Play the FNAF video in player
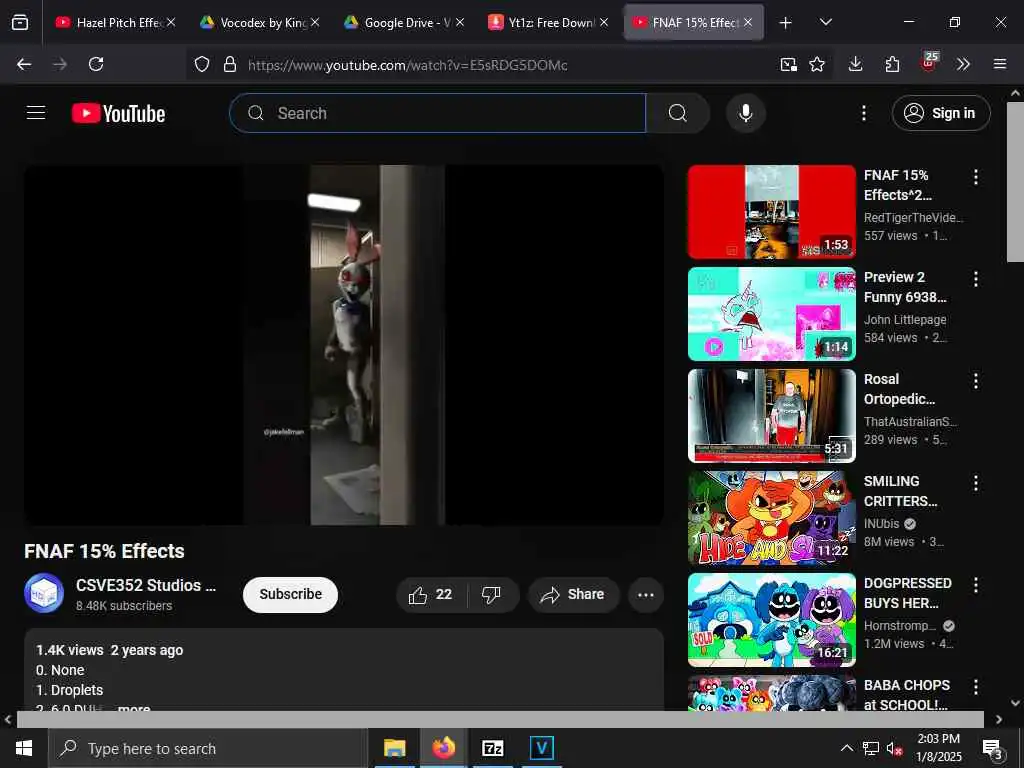This screenshot has height=768, width=1024. click(344, 345)
